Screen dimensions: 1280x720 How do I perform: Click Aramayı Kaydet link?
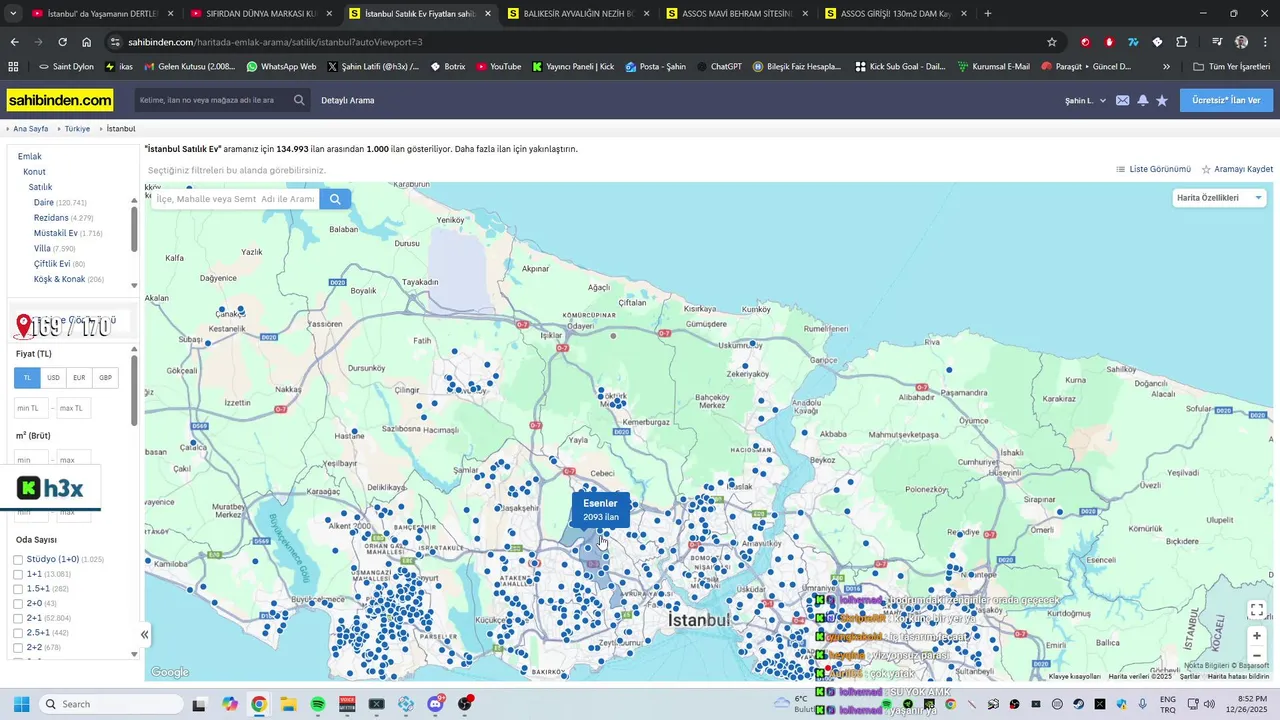(x=1237, y=169)
